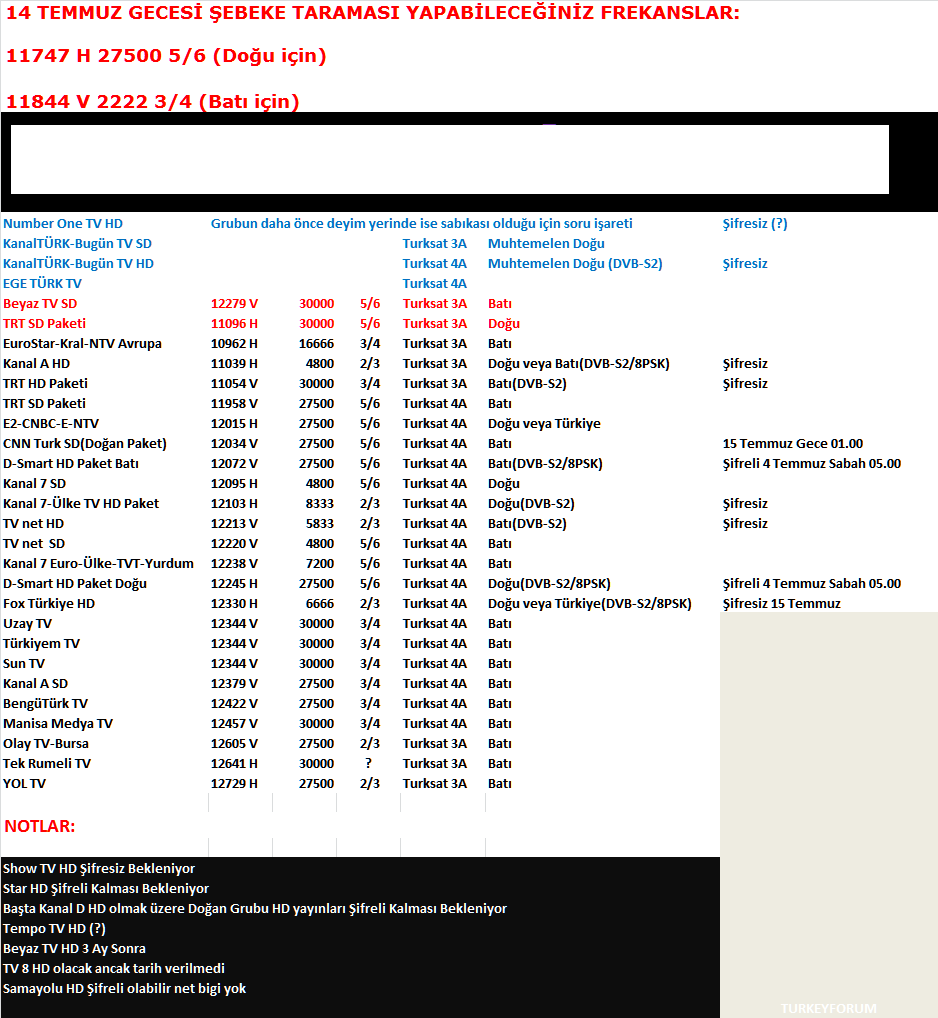Click the red frequency cell "11096 H"
This screenshot has height=1018, width=938.
[x=234, y=324]
